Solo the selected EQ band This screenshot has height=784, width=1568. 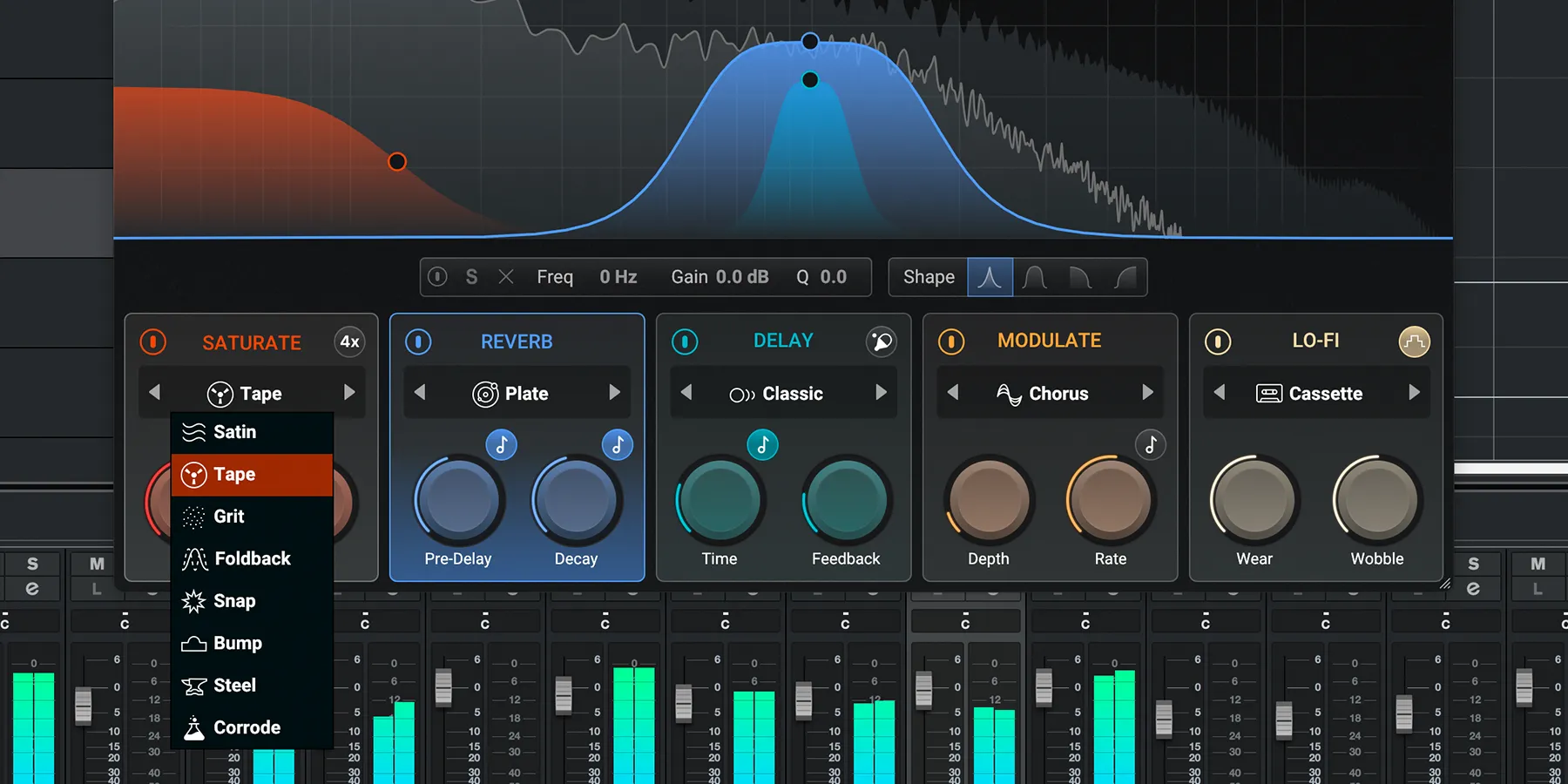(x=471, y=277)
